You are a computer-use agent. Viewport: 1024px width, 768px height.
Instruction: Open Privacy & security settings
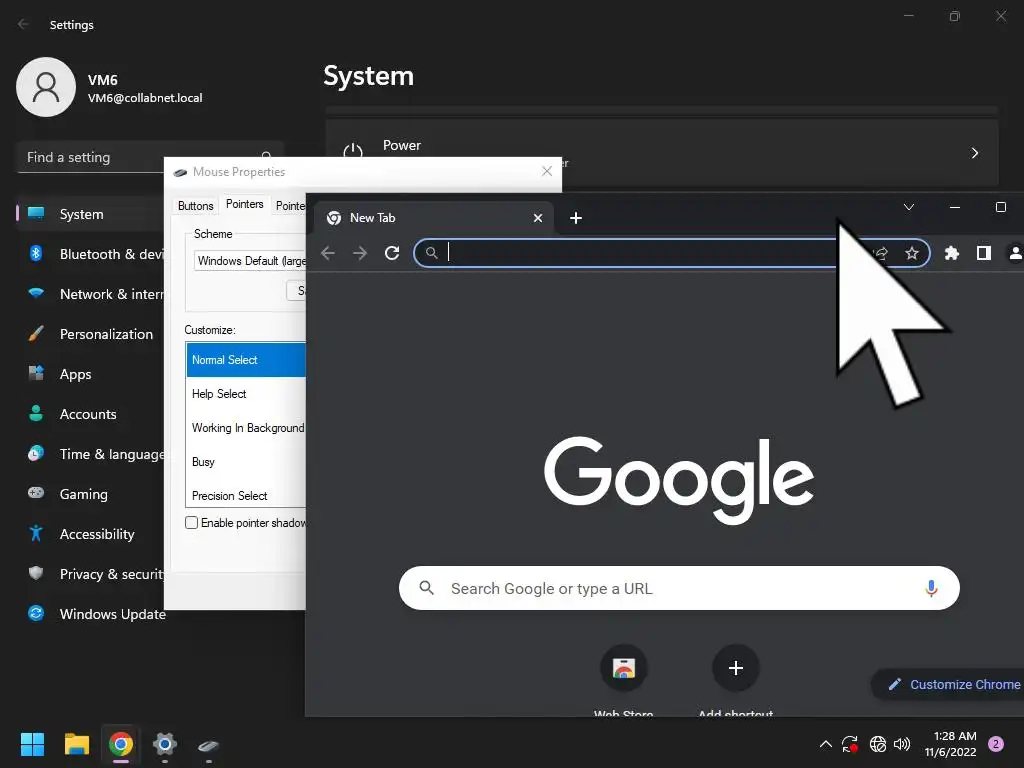coord(90,574)
